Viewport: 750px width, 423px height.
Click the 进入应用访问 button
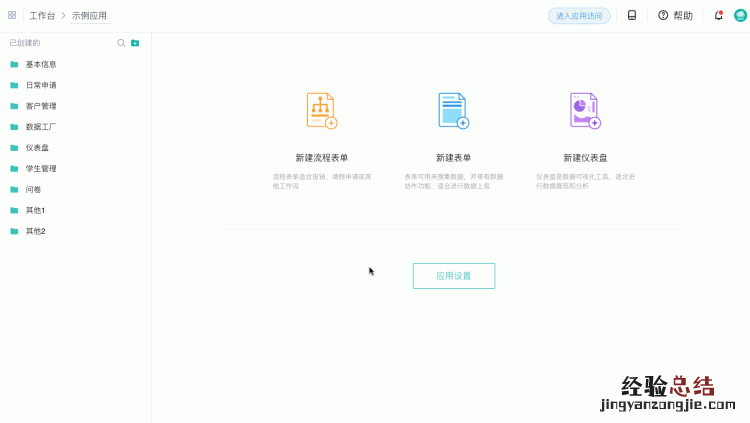tap(579, 16)
